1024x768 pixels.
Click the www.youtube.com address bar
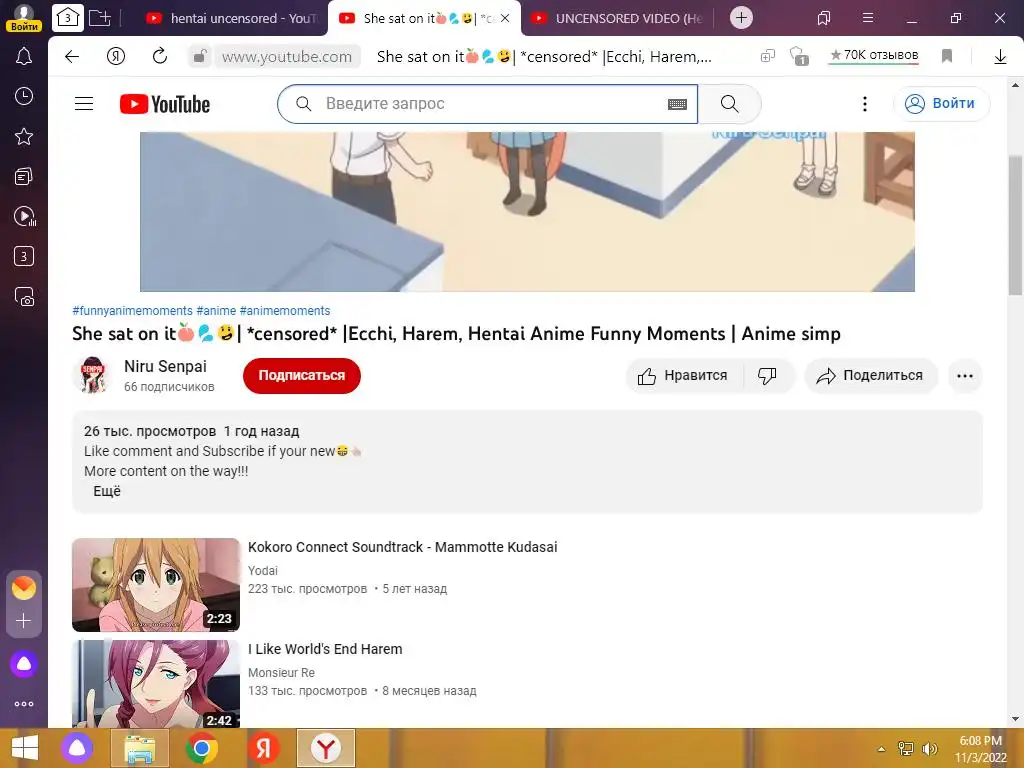click(x=287, y=57)
